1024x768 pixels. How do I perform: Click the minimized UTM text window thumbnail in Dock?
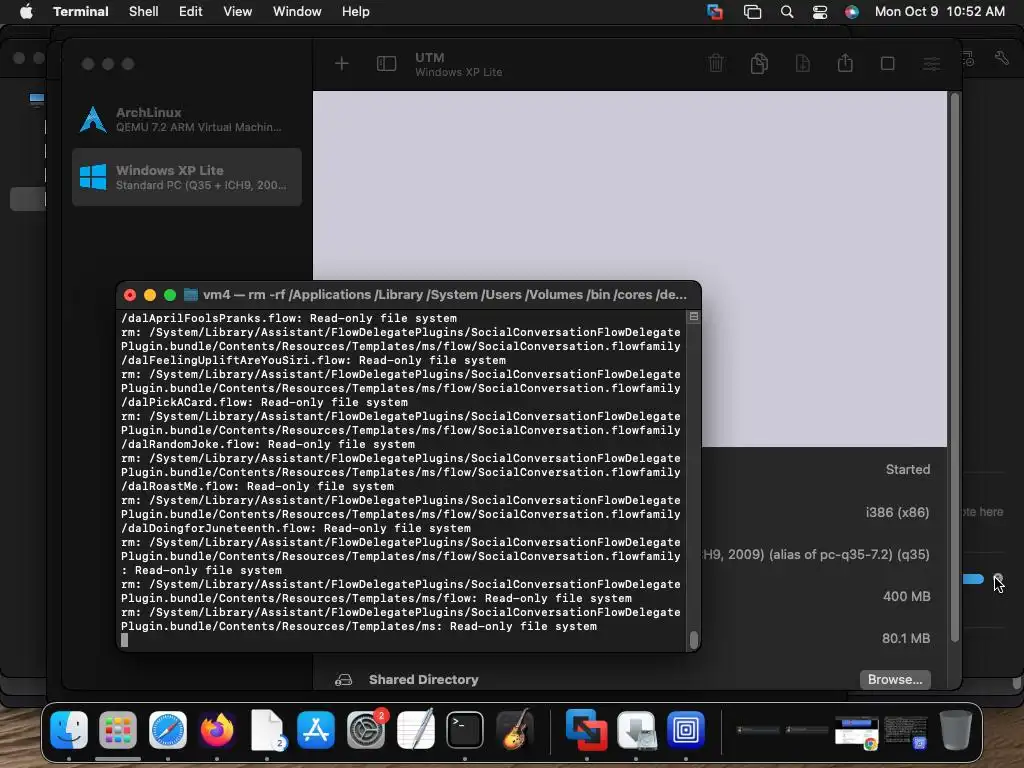[906, 731]
